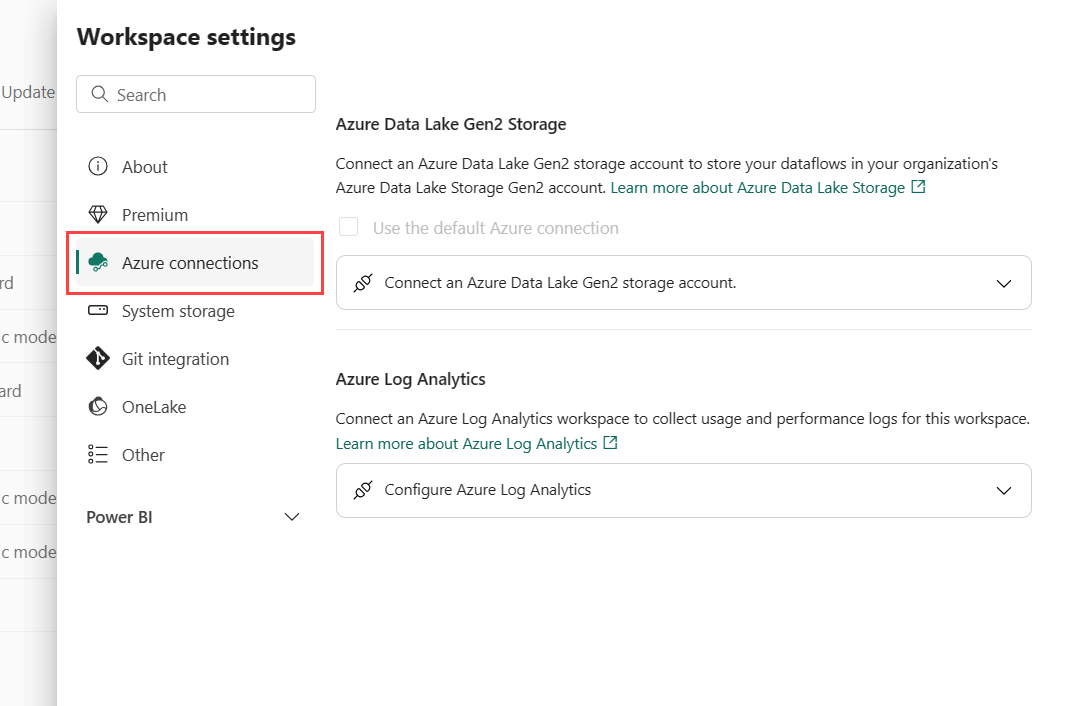This screenshot has height=706, width=1083.
Task: Select the Premium diamond icon
Action: coord(99,214)
